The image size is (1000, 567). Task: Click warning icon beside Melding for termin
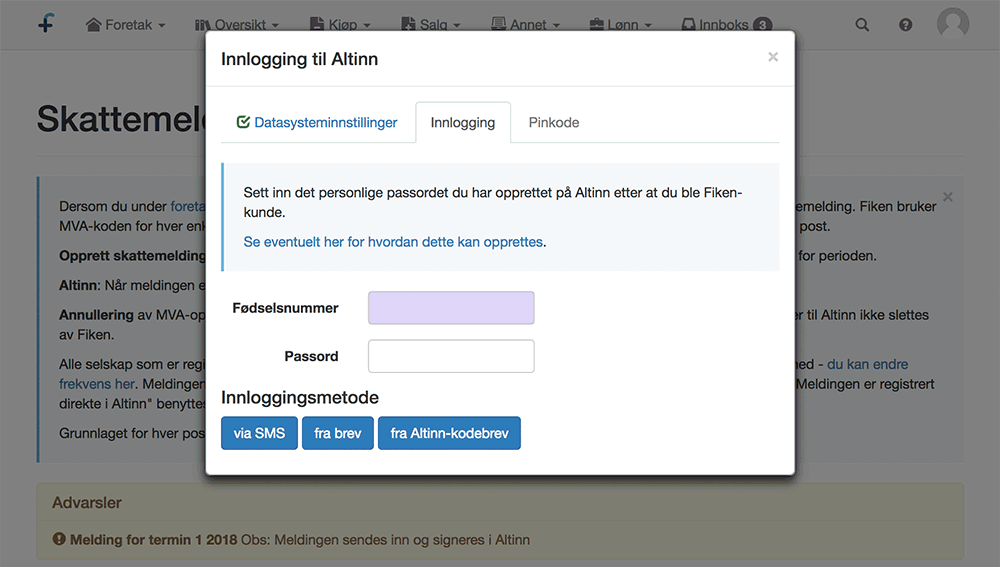(x=59, y=539)
